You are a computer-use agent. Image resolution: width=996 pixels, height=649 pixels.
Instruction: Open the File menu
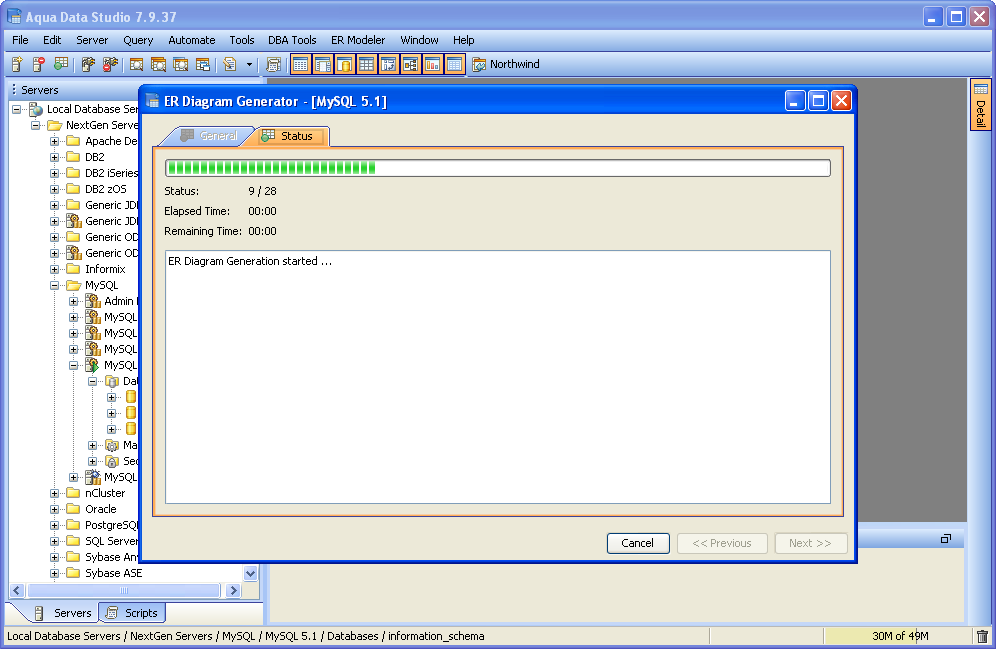tap(20, 40)
